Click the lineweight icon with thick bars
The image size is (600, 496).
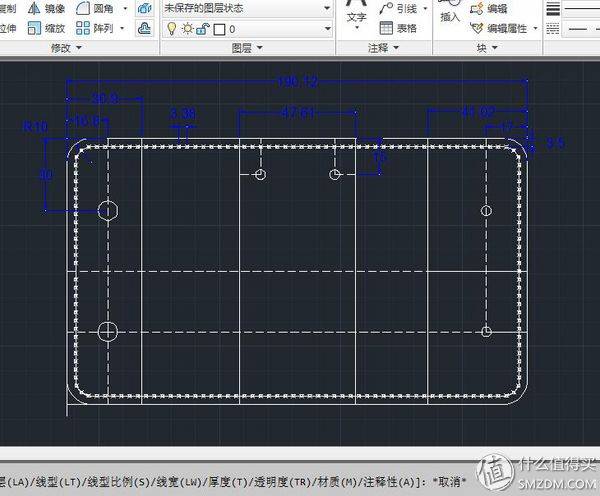(x=553, y=8)
